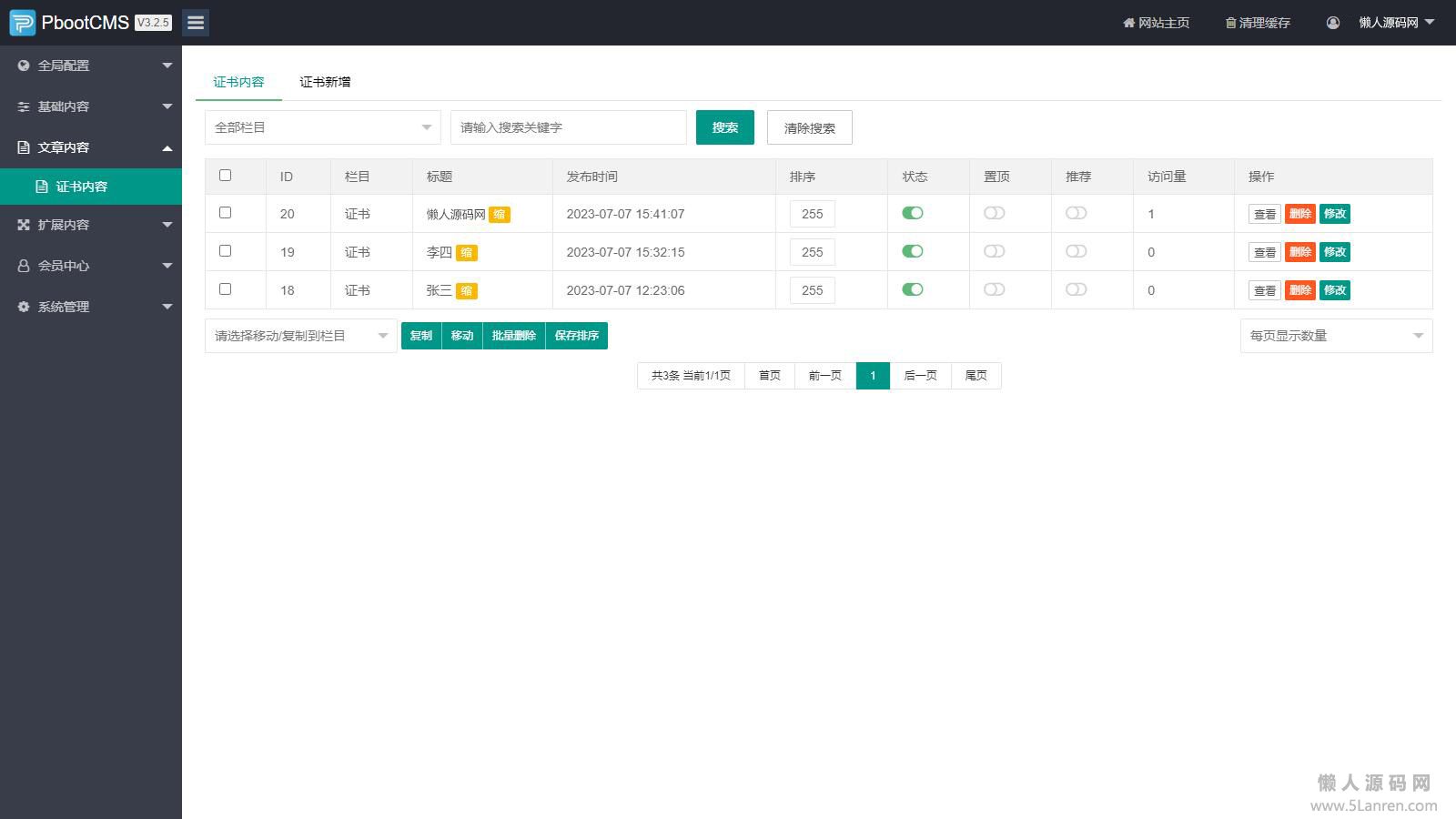Select 证书内容 in the sidebar
Screen dimensions: 1456x819
click(x=82, y=187)
